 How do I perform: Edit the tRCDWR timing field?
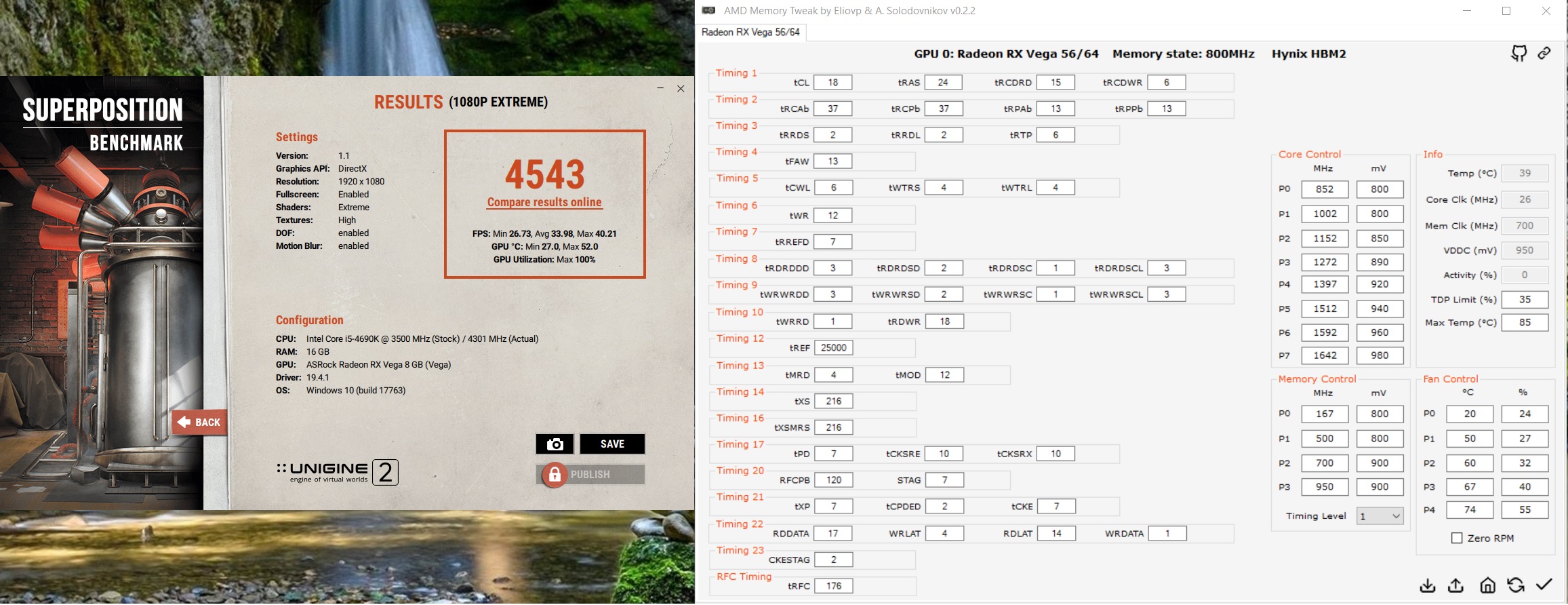click(1167, 83)
